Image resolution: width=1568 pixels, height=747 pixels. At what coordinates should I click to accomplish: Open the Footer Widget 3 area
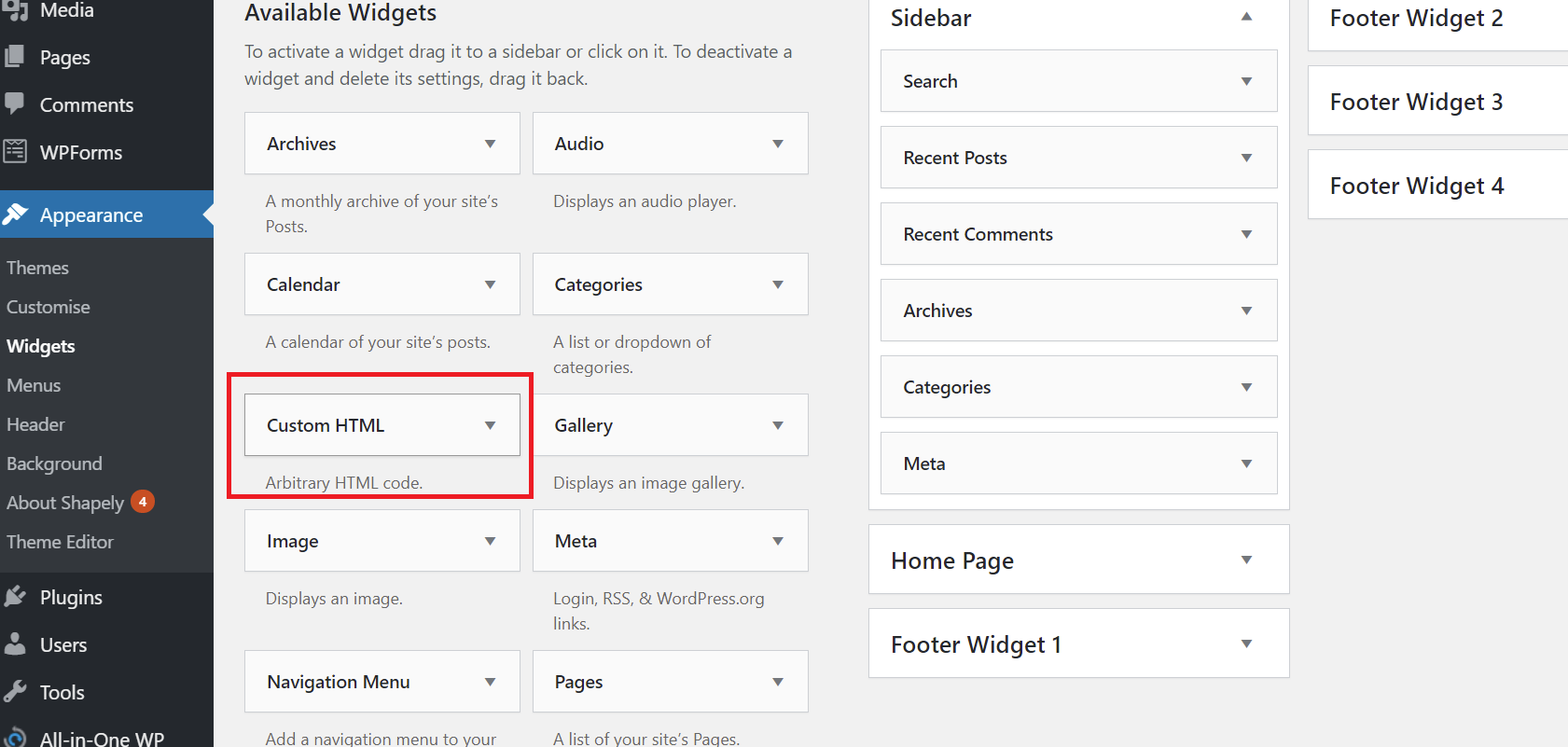(x=1437, y=101)
